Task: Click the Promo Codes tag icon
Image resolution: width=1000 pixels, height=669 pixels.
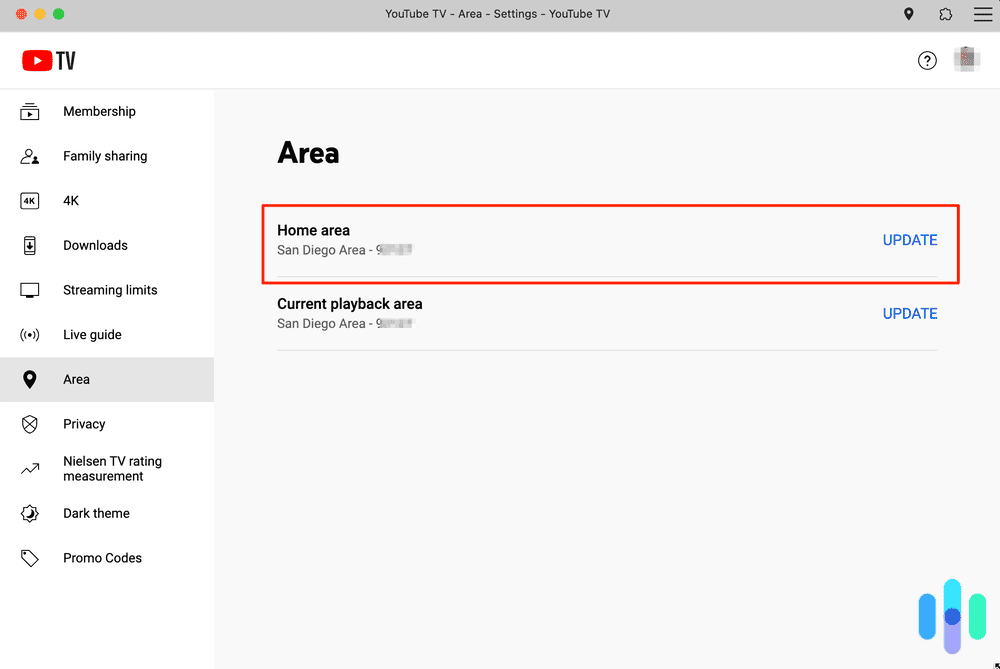Action: point(29,557)
